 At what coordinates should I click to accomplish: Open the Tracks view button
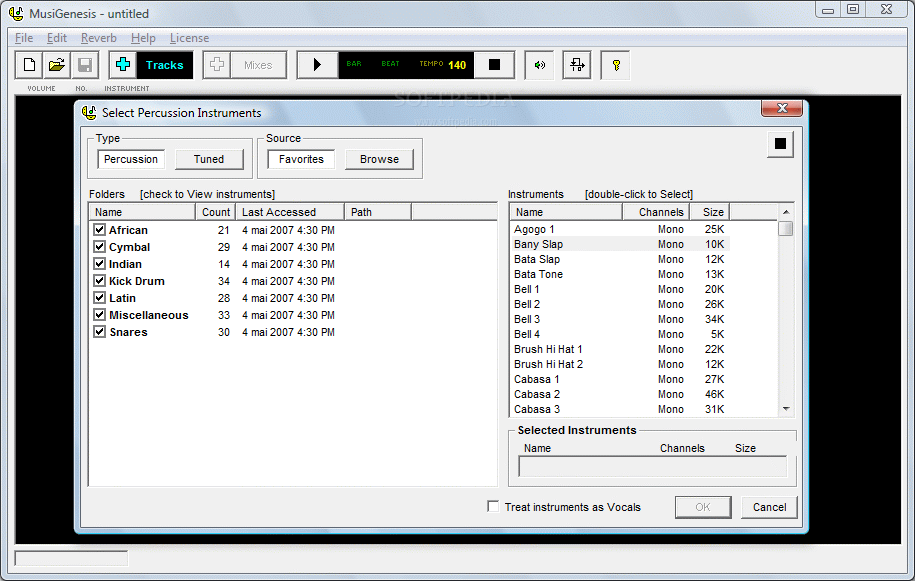click(165, 65)
